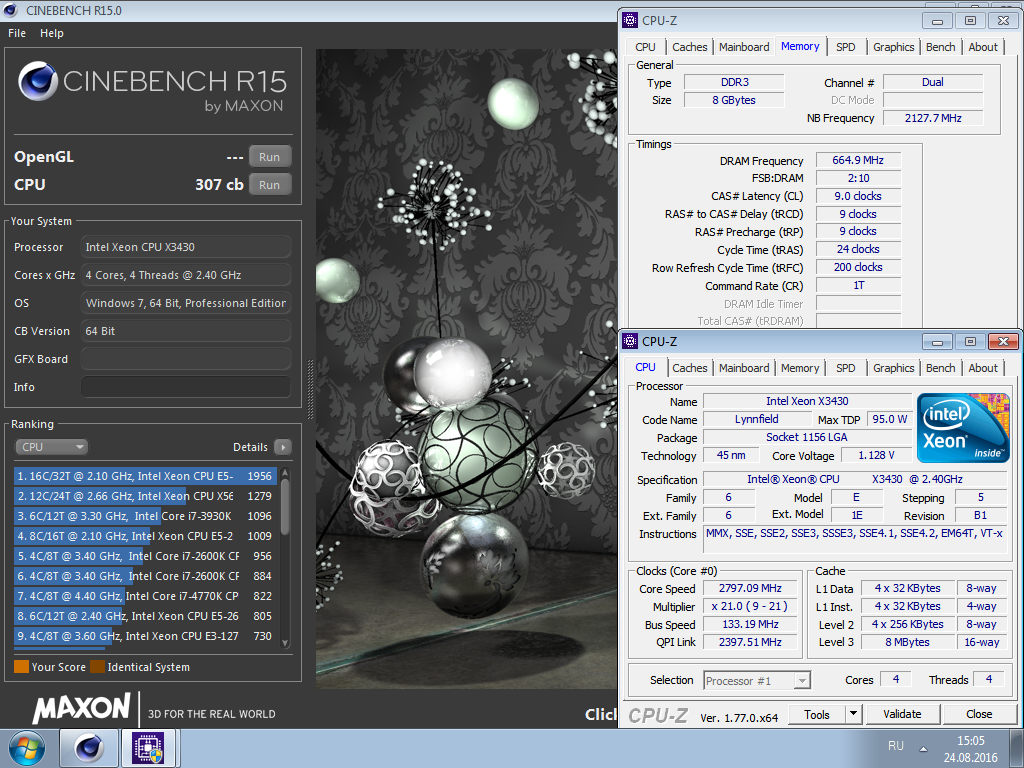Open Cinebench icon in the taskbar

tap(89, 748)
